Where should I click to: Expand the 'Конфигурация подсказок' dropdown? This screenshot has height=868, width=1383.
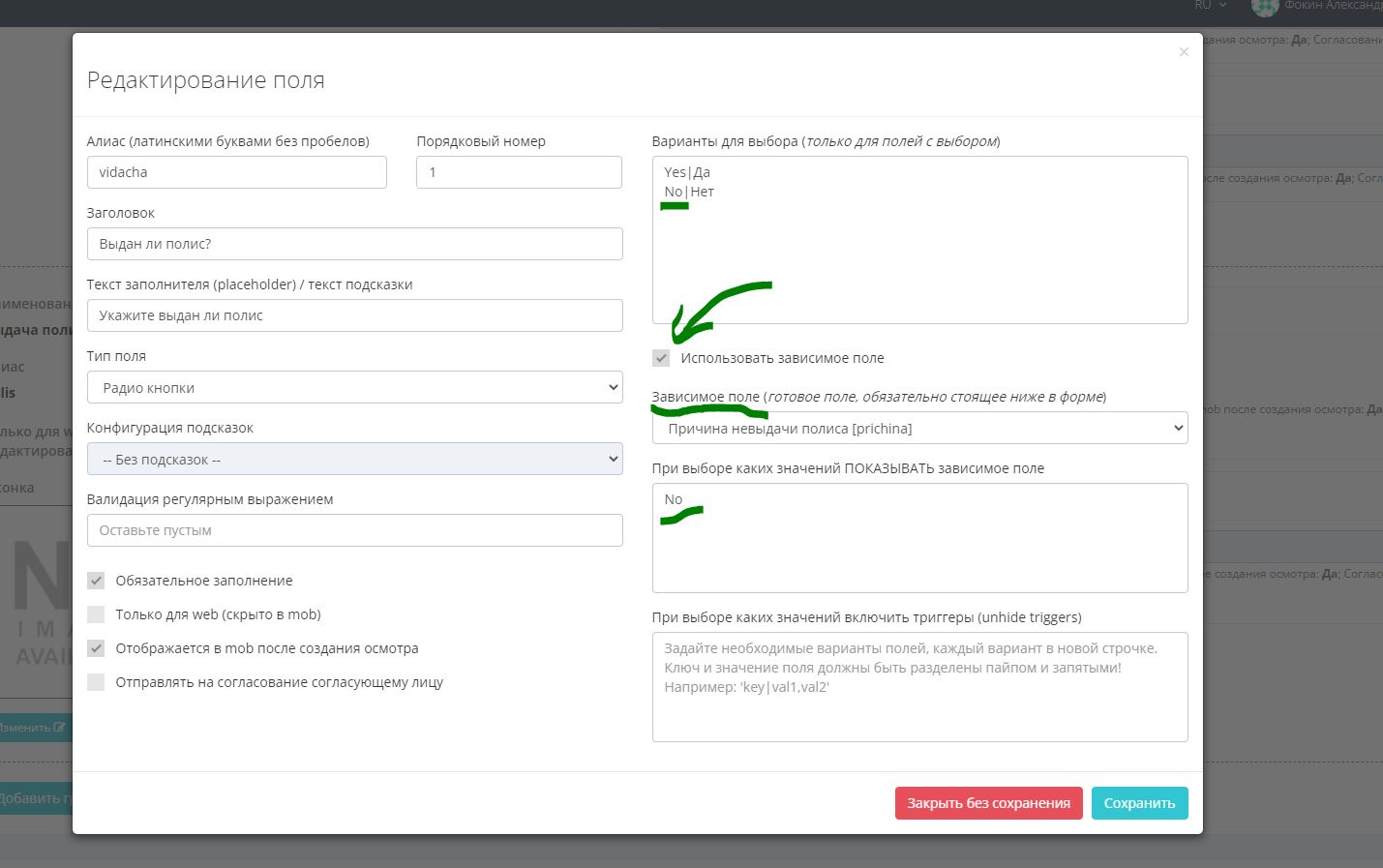pyautogui.click(x=354, y=460)
